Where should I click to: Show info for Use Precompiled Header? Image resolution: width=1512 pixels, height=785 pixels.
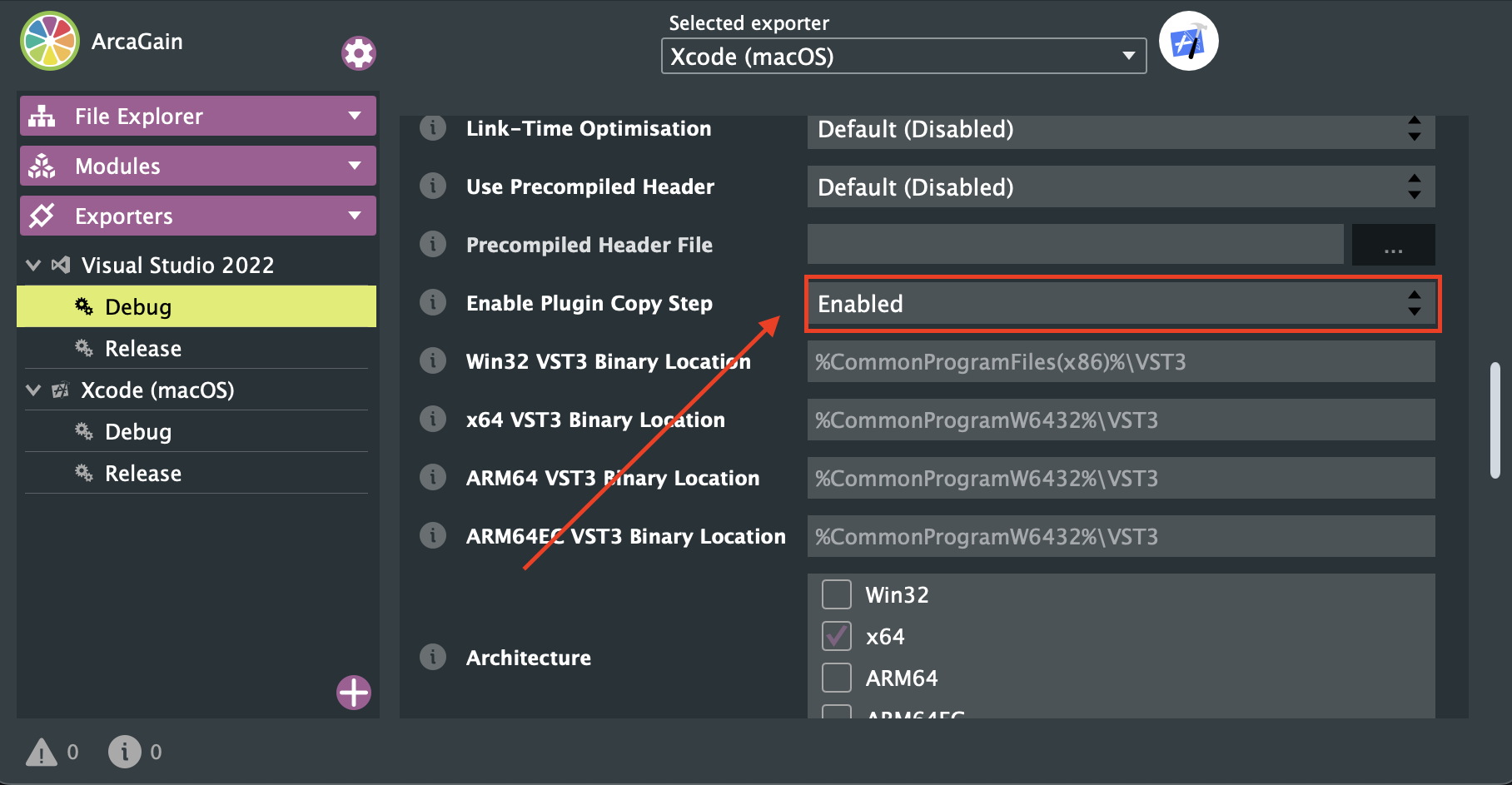pos(433,186)
